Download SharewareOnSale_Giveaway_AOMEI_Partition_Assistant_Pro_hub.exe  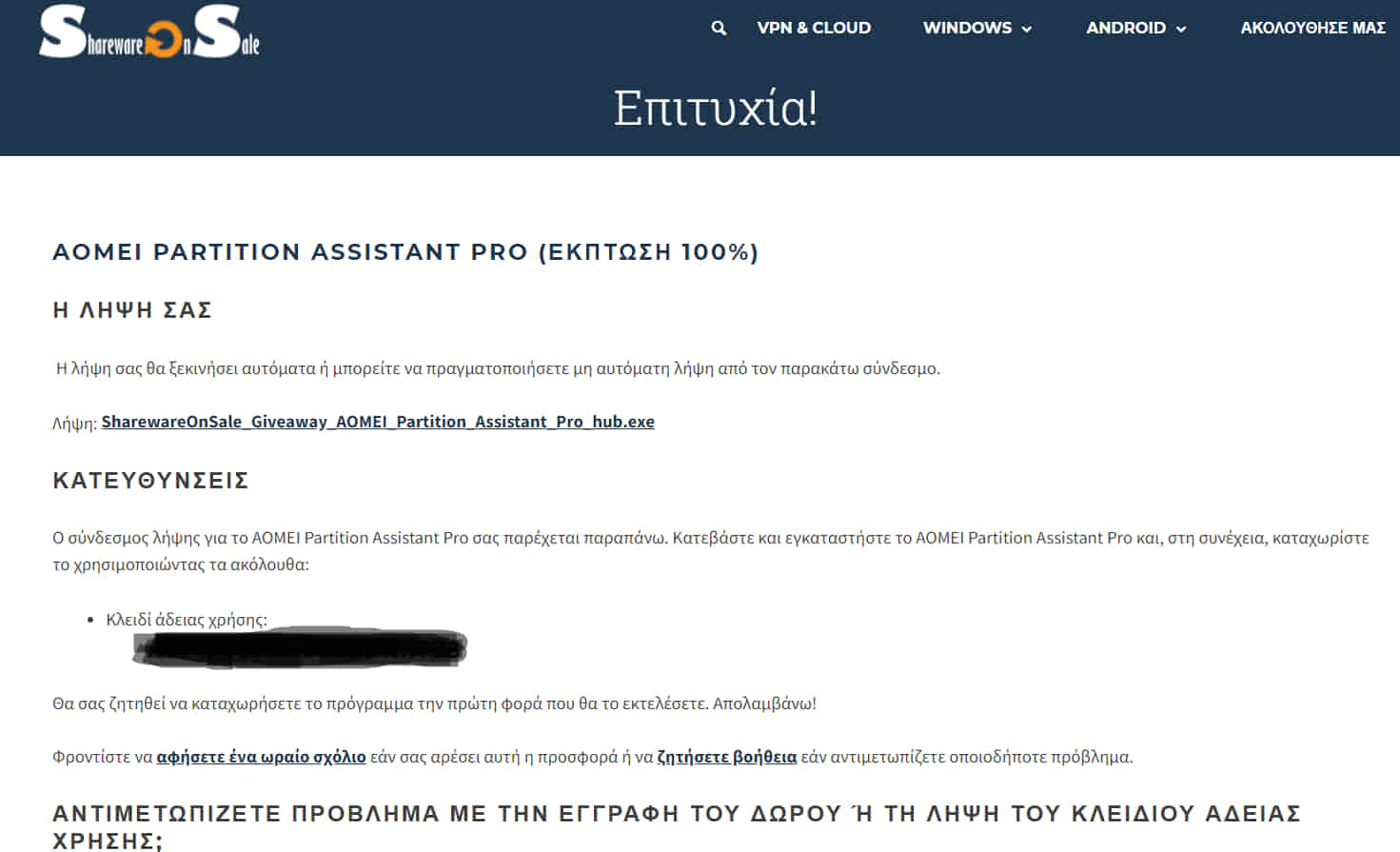coord(378,422)
